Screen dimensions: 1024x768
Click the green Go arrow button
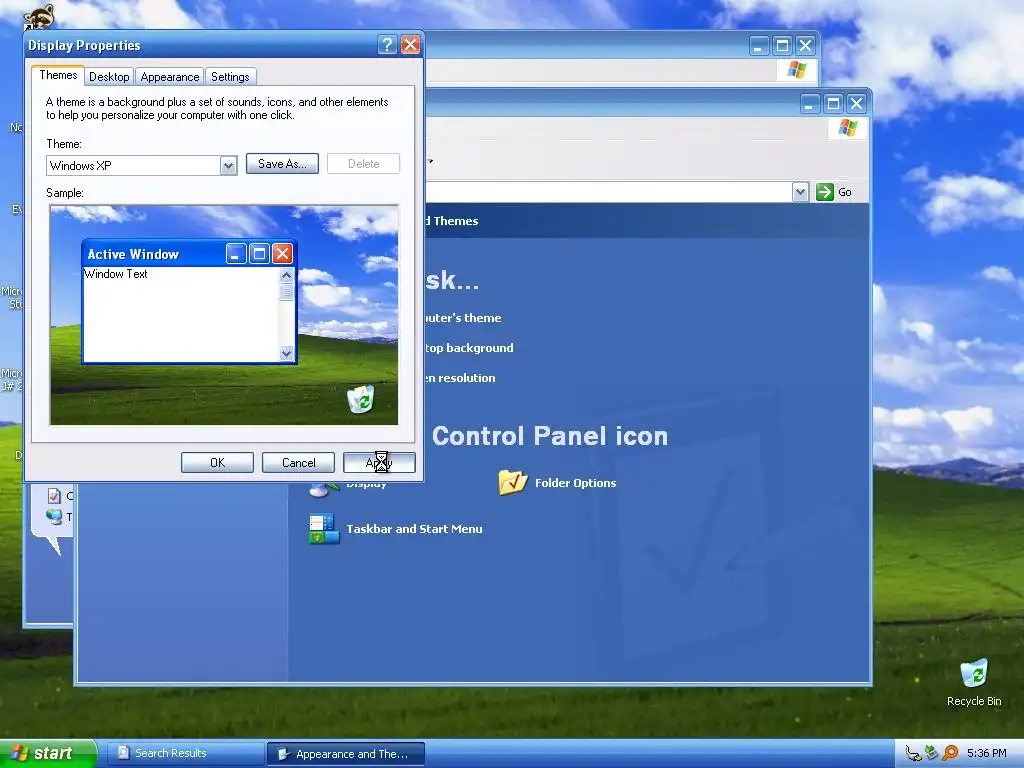[825, 192]
